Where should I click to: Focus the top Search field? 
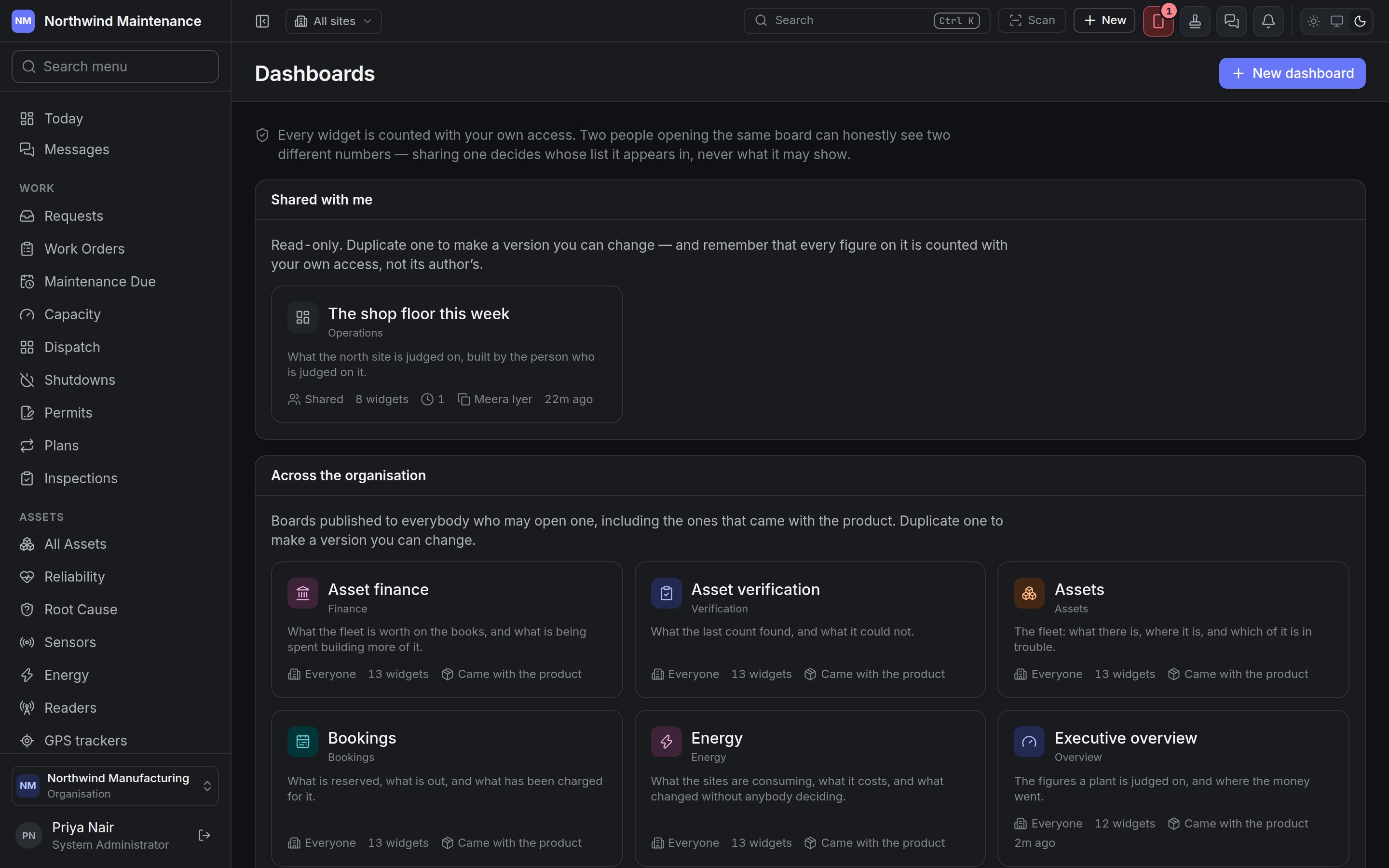[867, 20]
